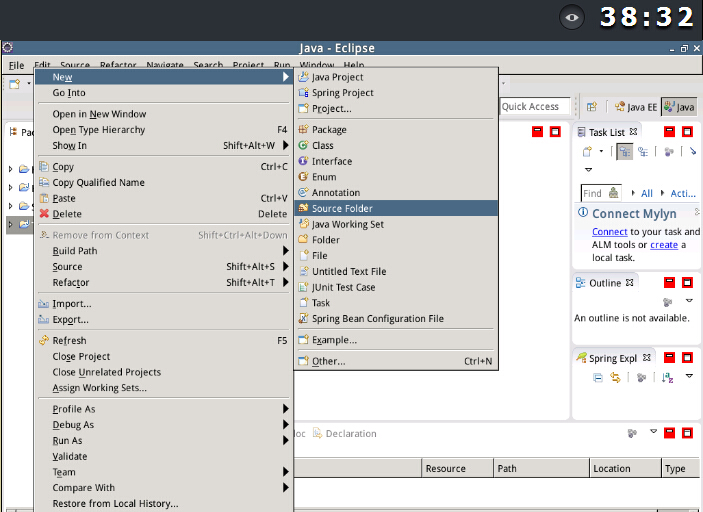Select Restore from Local History...
Screen dimensions: 703x512
(x=164, y=503)
